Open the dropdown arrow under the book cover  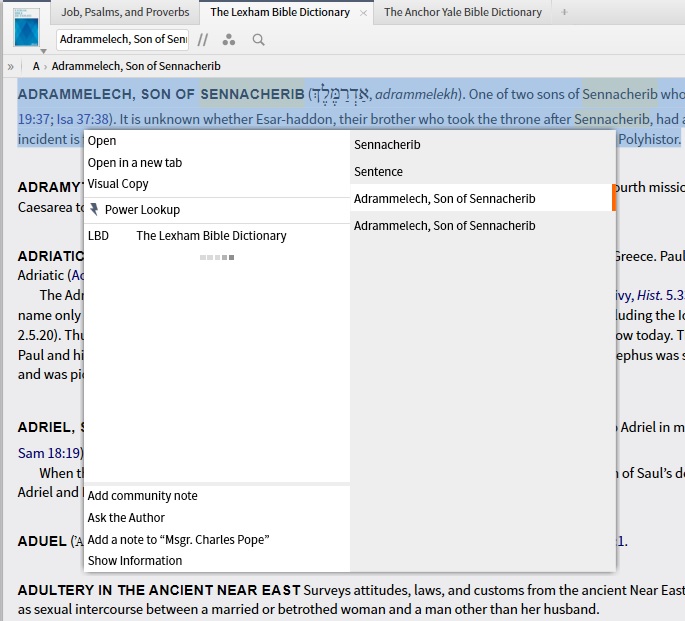[43, 51]
